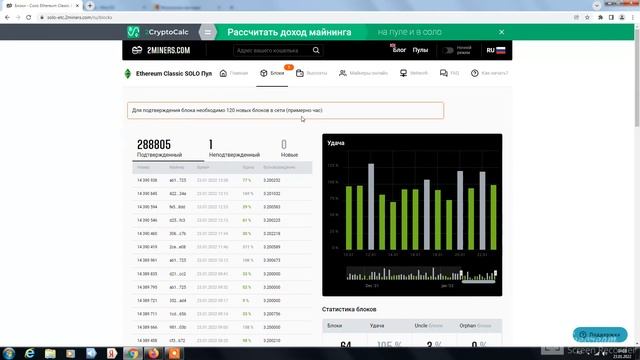Bookmark the page with the star icon

click(x=587, y=18)
